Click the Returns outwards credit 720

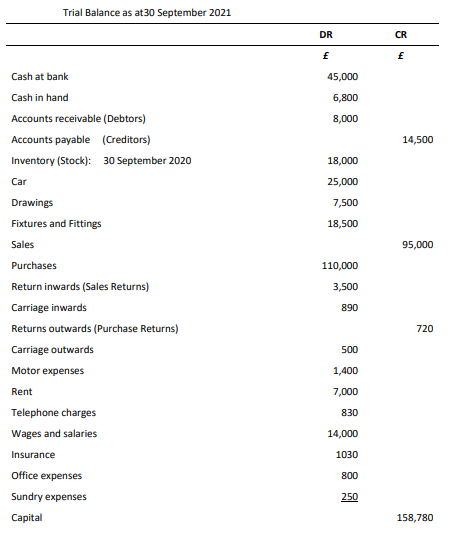425,329
